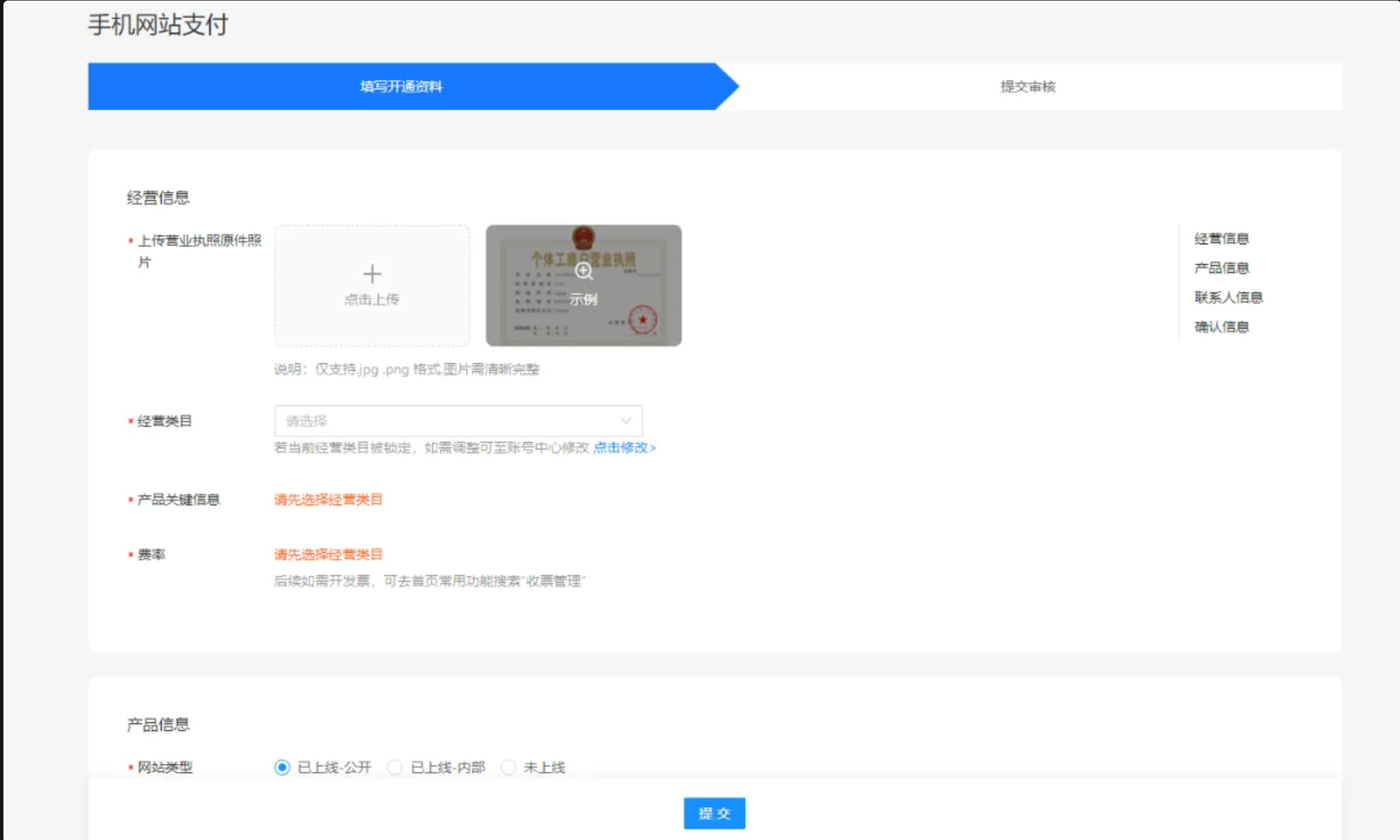Click the 手机网站支付 page title
1400x840 pixels.
(158, 25)
